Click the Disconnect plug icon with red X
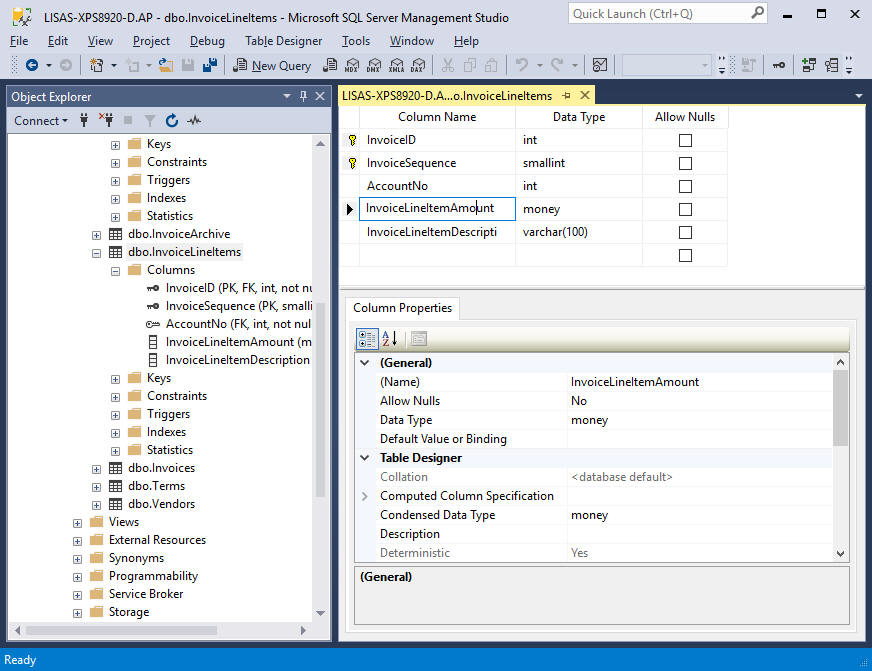The height and width of the screenshot is (671, 872). tap(106, 121)
